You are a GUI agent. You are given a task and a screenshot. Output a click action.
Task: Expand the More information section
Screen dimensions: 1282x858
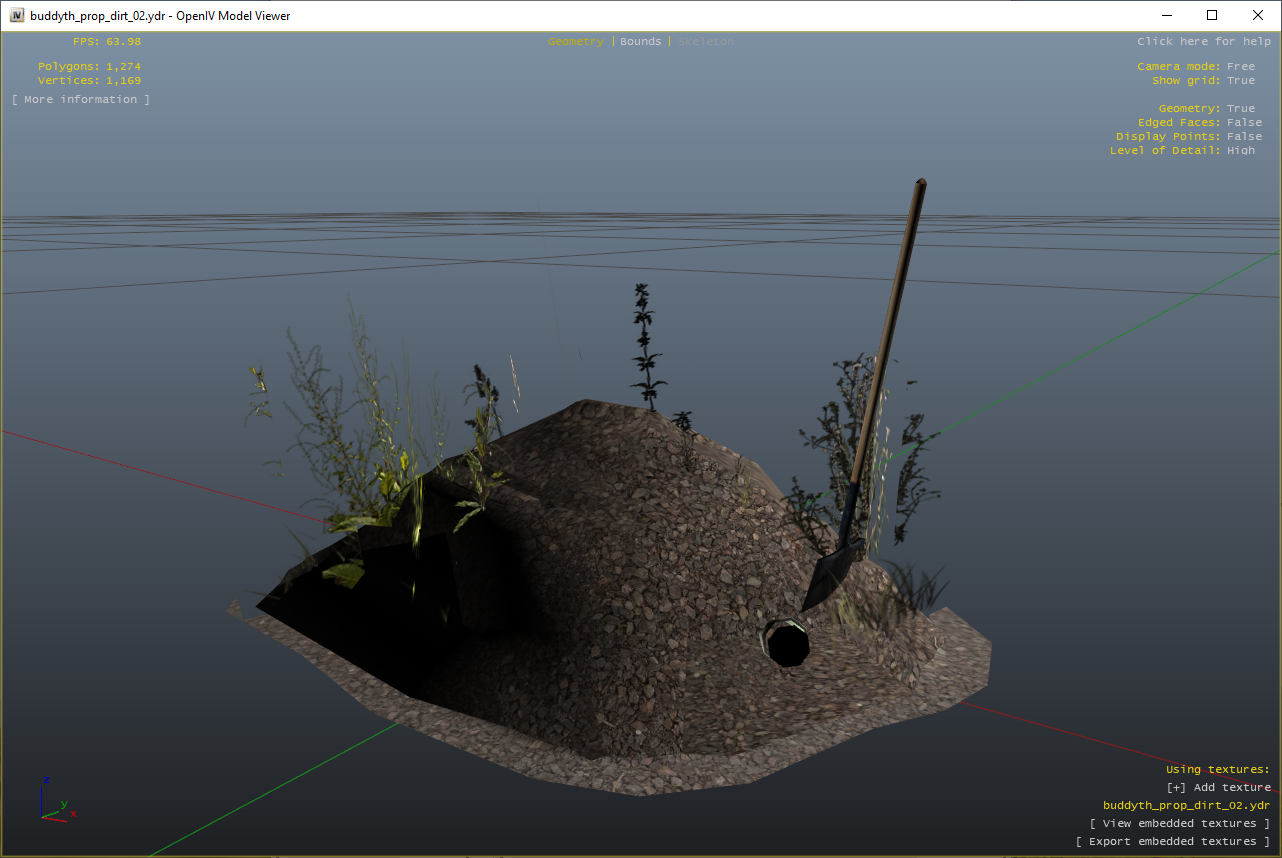pos(81,100)
